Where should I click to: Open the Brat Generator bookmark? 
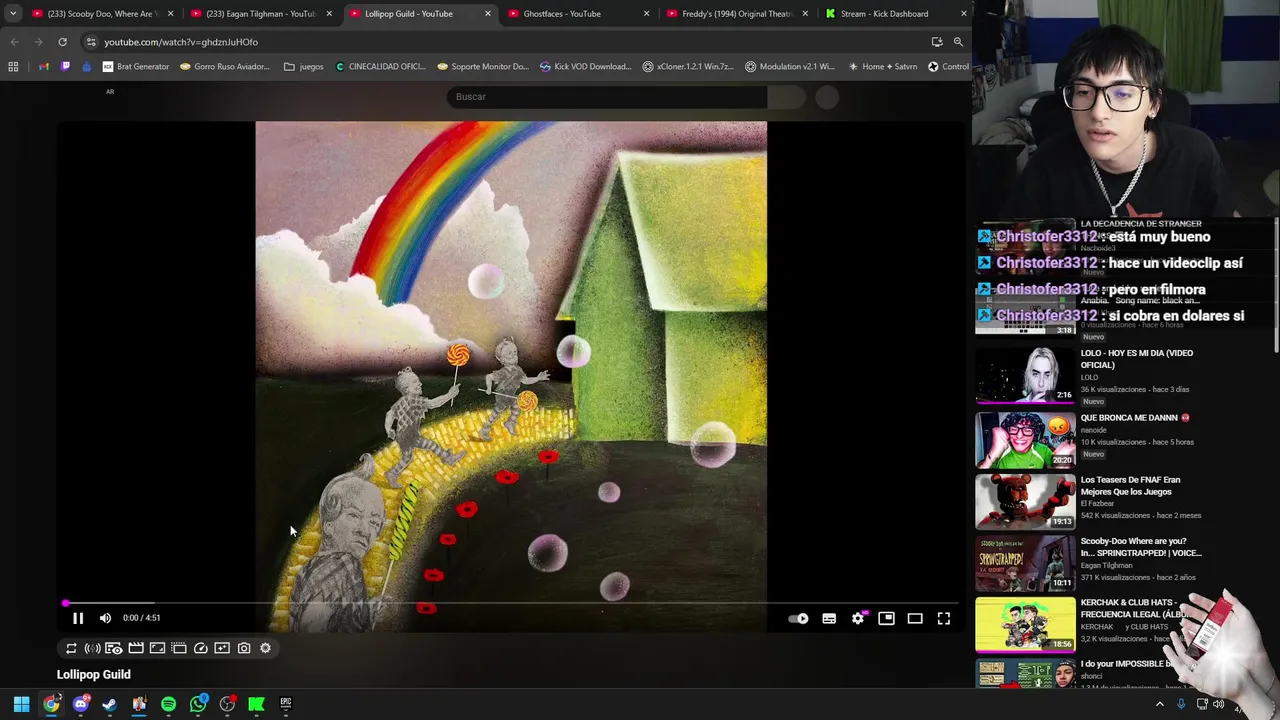136,67
